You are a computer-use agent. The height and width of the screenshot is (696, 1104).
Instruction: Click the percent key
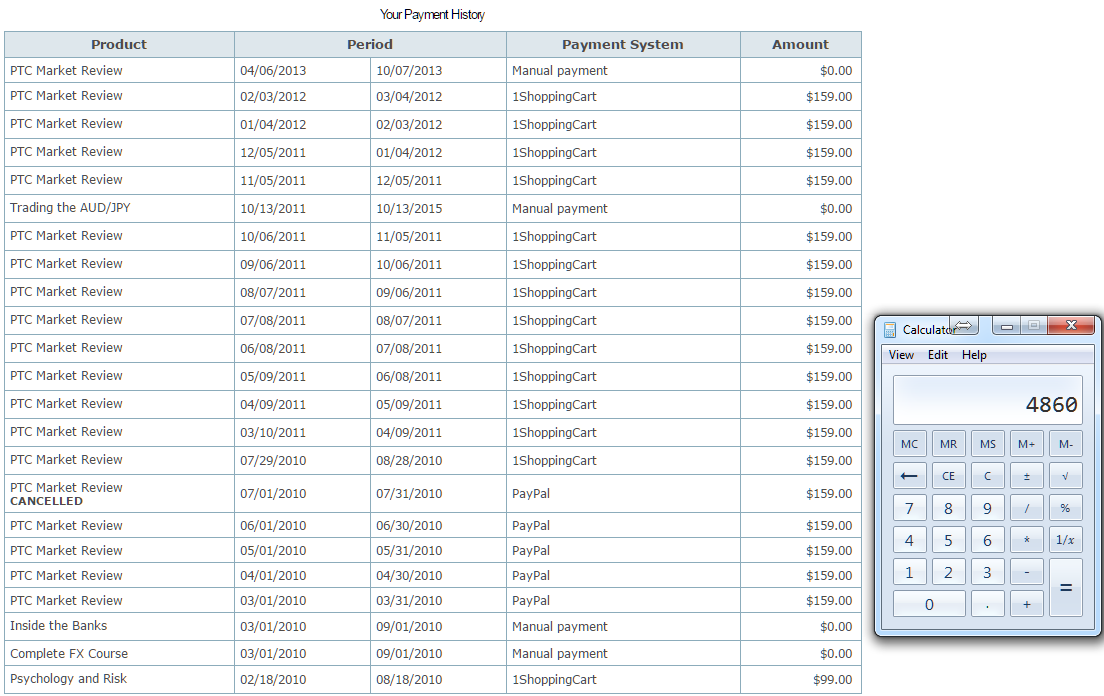(x=1066, y=508)
